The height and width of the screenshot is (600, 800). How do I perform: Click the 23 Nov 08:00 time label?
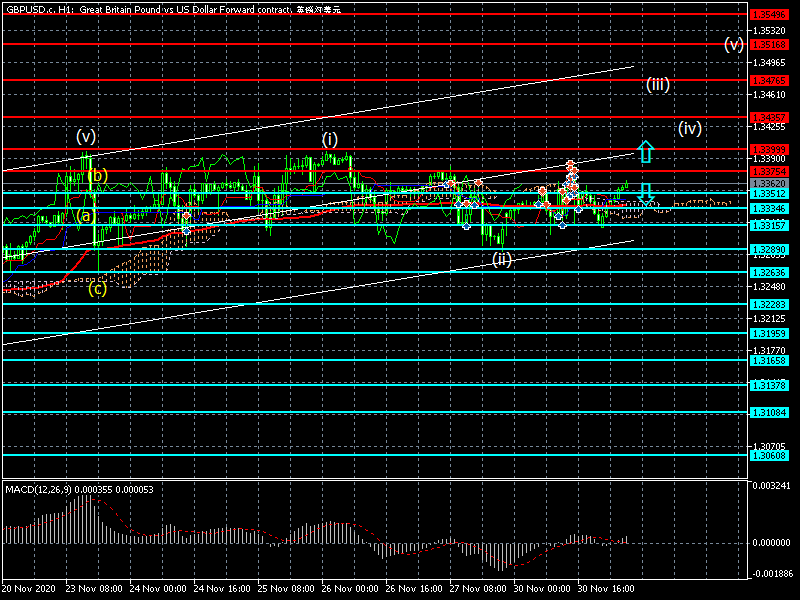[x=94, y=588]
